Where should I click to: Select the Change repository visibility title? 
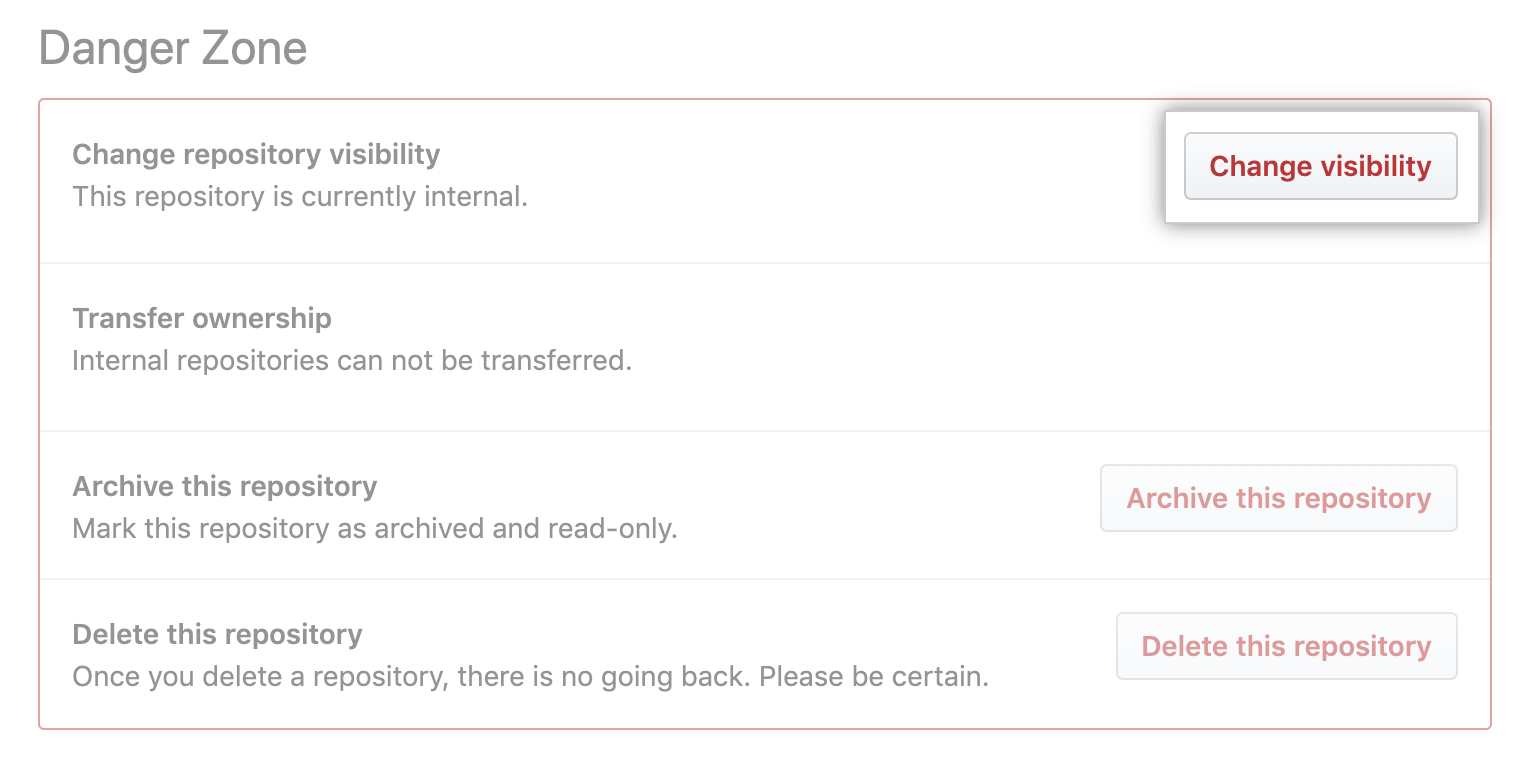[x=256, y=155]
